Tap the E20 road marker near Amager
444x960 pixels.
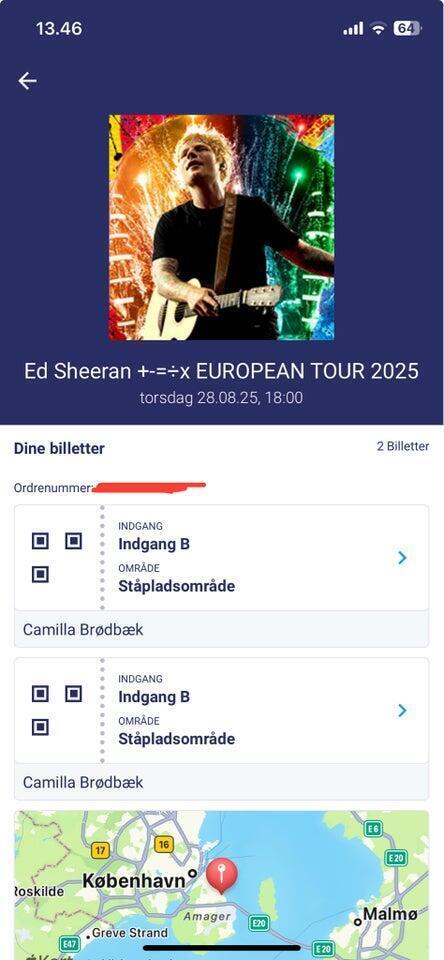[x=259, y=923]
